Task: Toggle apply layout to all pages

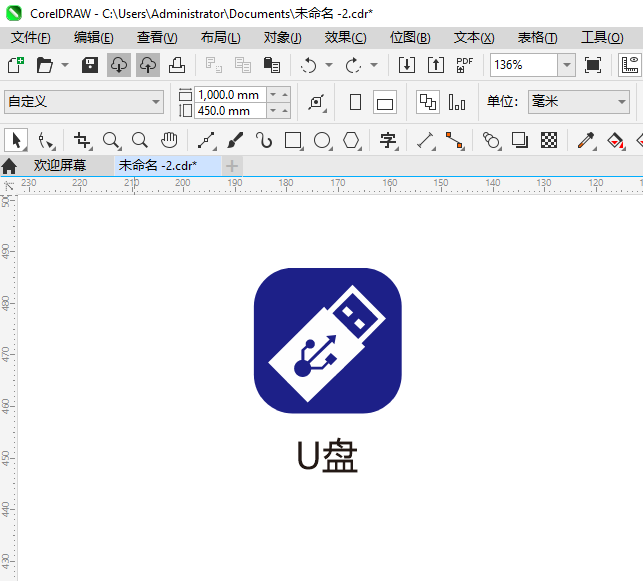Action: tap(428, 102)
